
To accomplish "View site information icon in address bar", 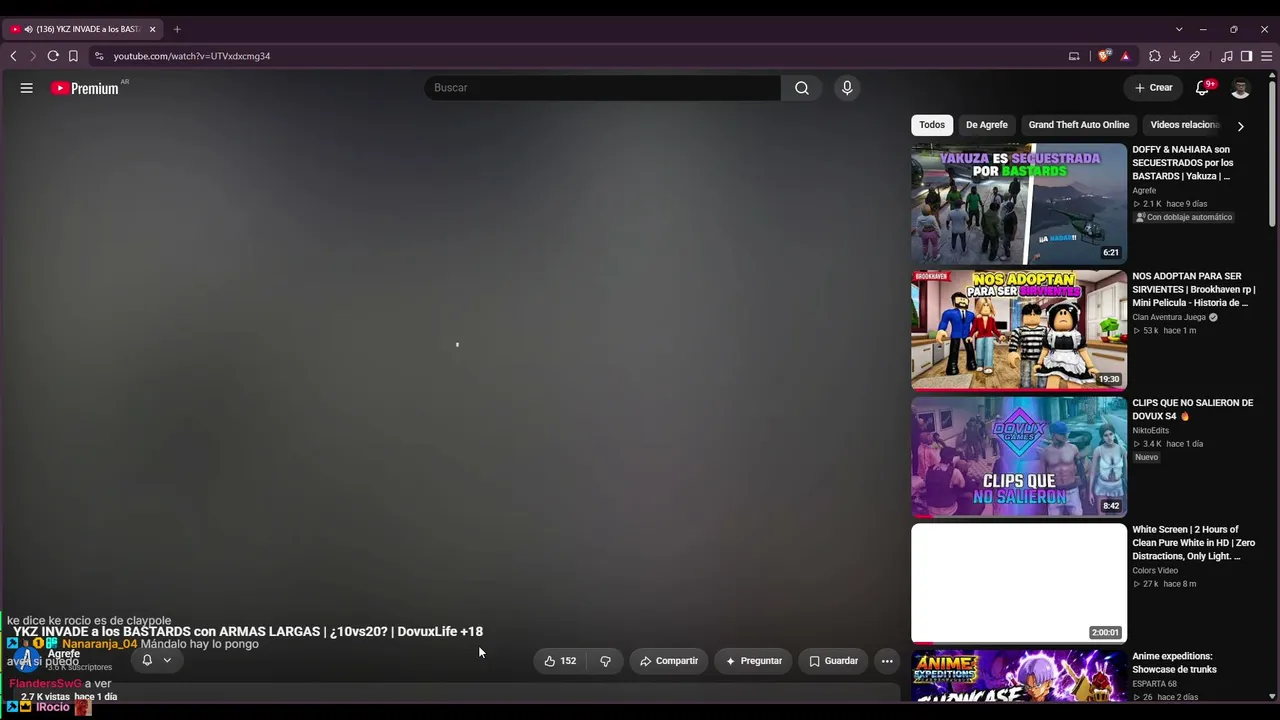I will point(98,56).
